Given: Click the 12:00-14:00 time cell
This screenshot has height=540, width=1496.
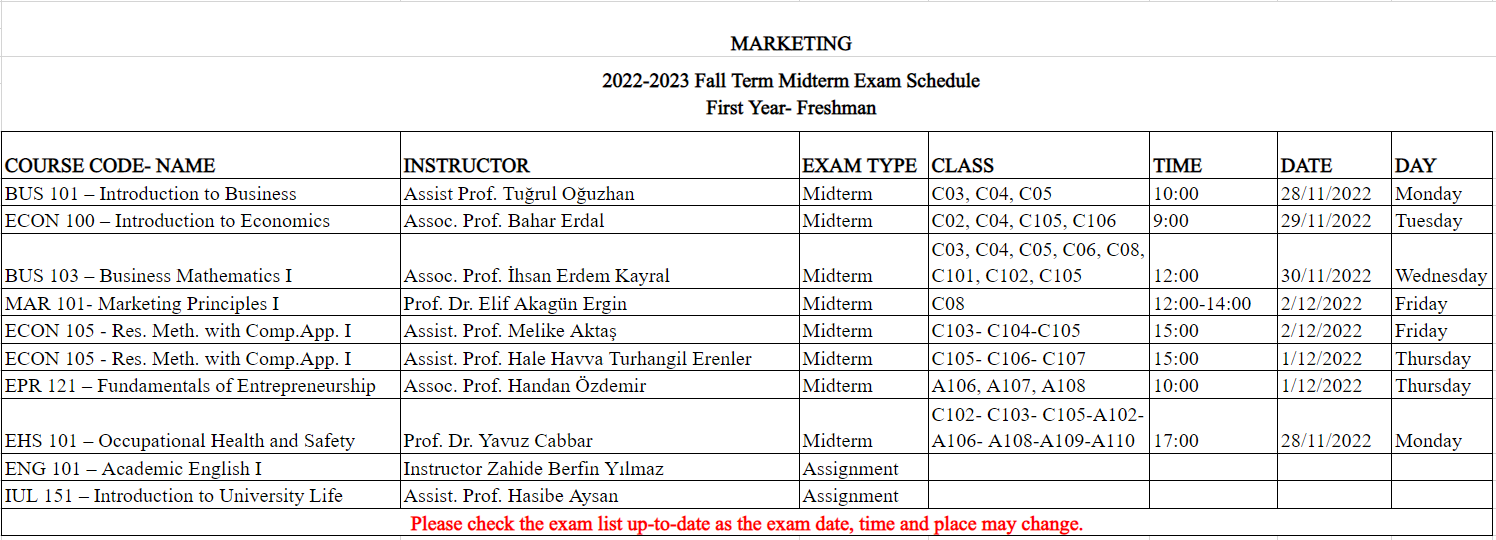Looking at the screenshot, I should [x=1213, y=303].
